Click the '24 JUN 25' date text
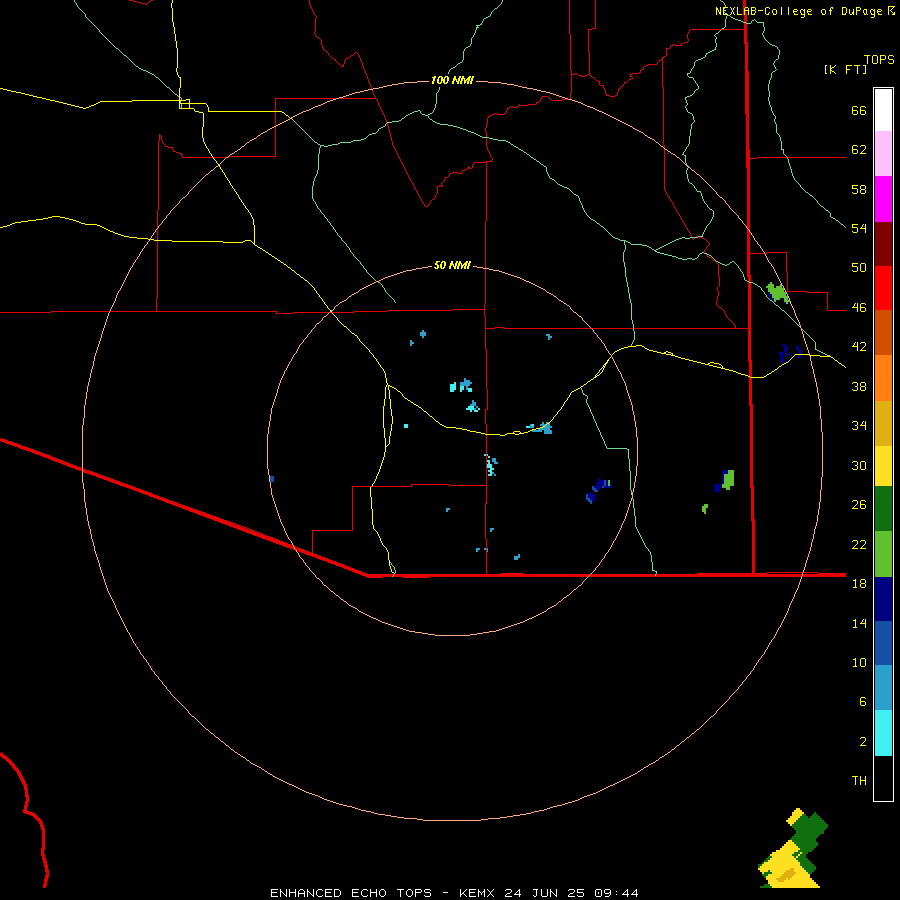 click(544, 893)
